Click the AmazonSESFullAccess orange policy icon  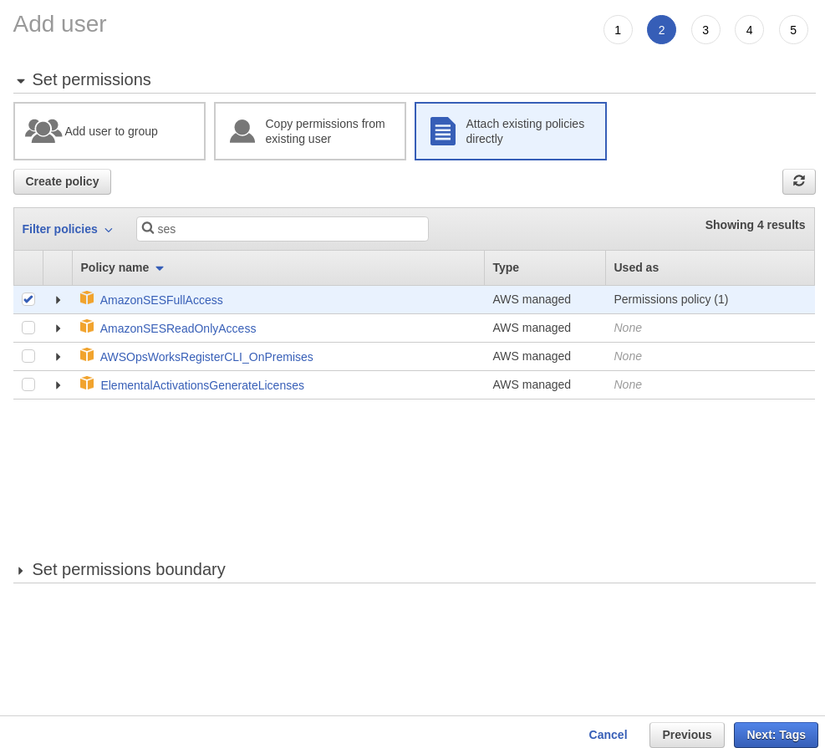[87, 299]
